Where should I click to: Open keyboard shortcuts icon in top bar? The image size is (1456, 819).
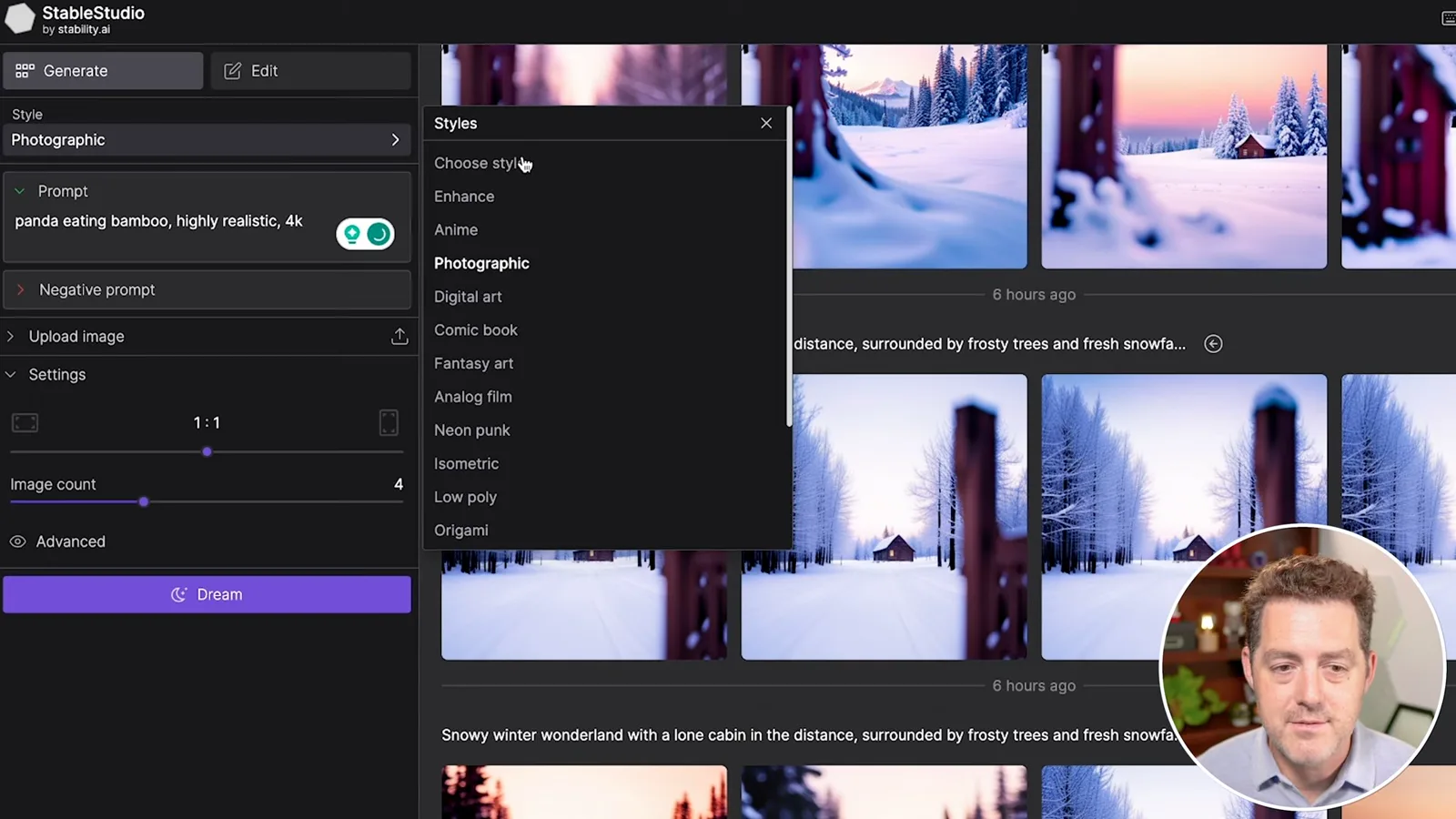click(1448, 18)
